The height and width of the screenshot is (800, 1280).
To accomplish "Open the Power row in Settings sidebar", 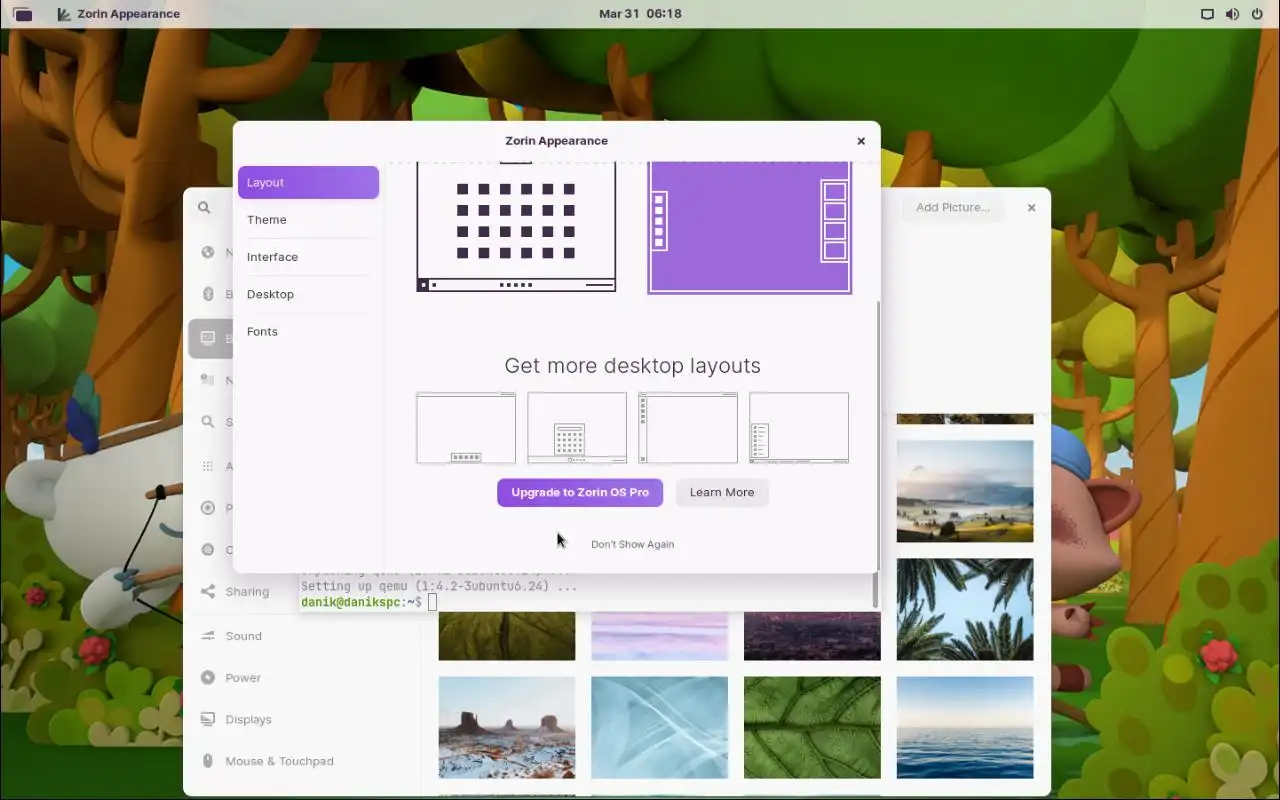I will (x=302, y=678).
